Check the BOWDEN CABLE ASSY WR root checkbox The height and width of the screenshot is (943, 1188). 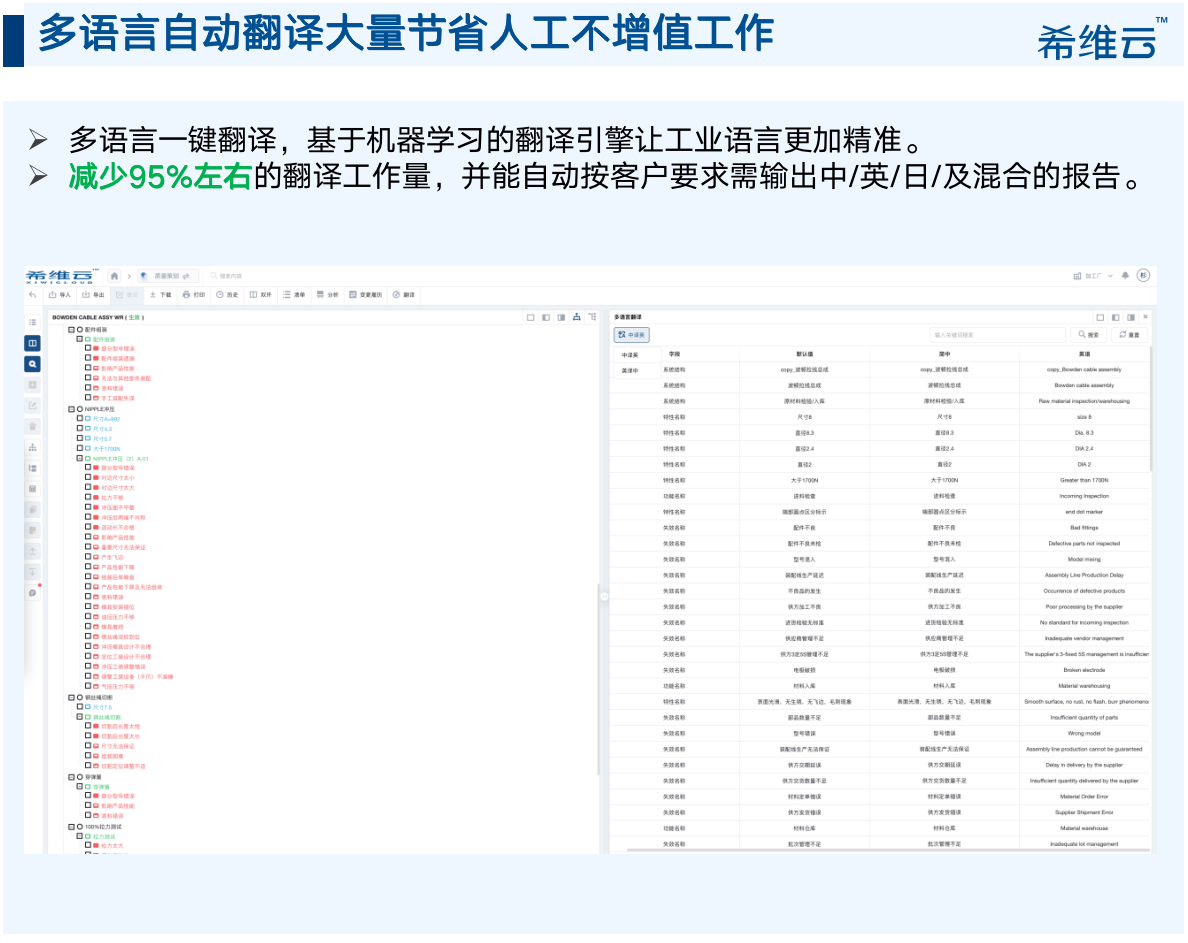[x=72, y=330]
